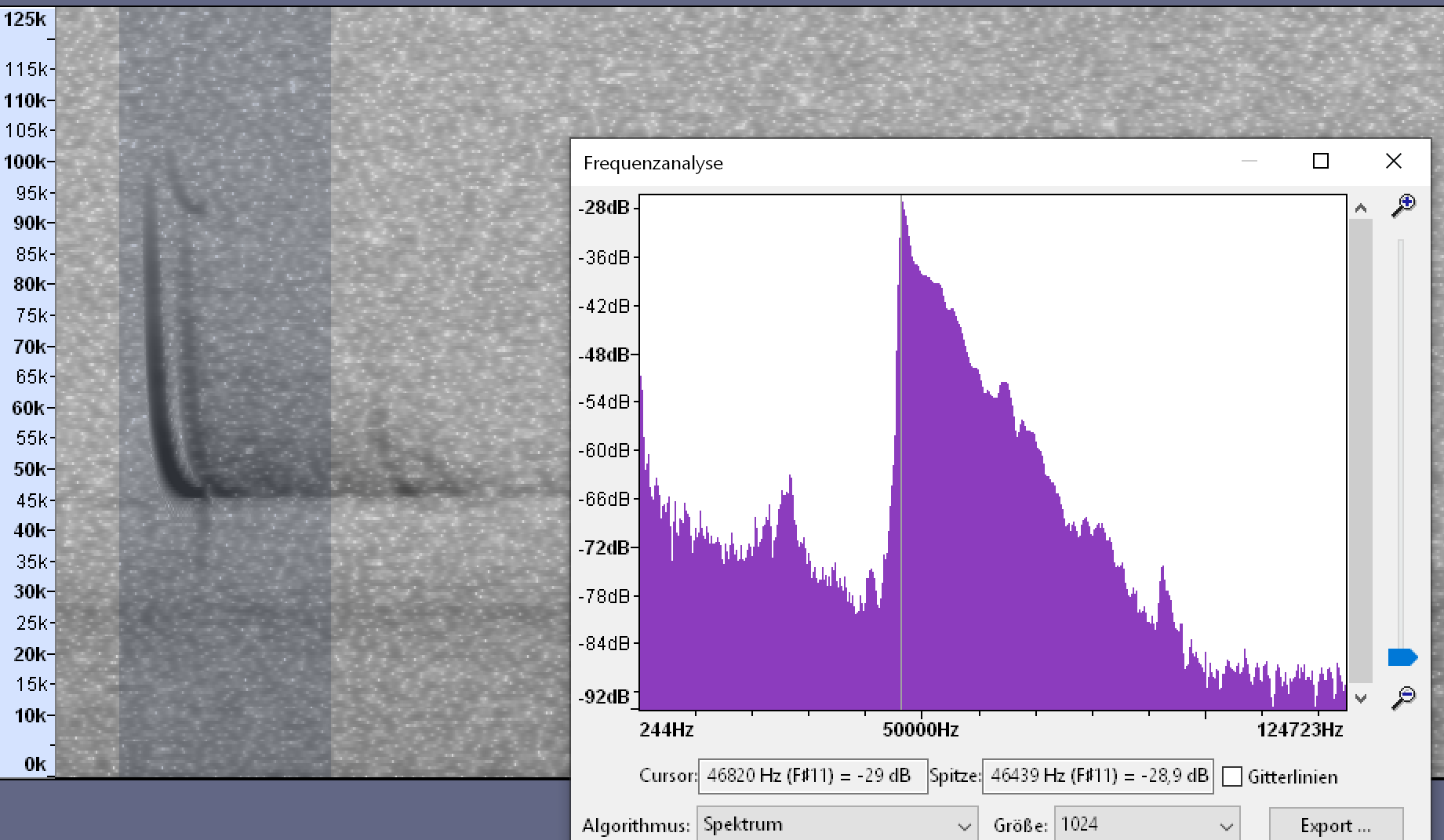Maximize the Frequenzanalyse window
The image size is (1444, 840).
[1321, 161]
